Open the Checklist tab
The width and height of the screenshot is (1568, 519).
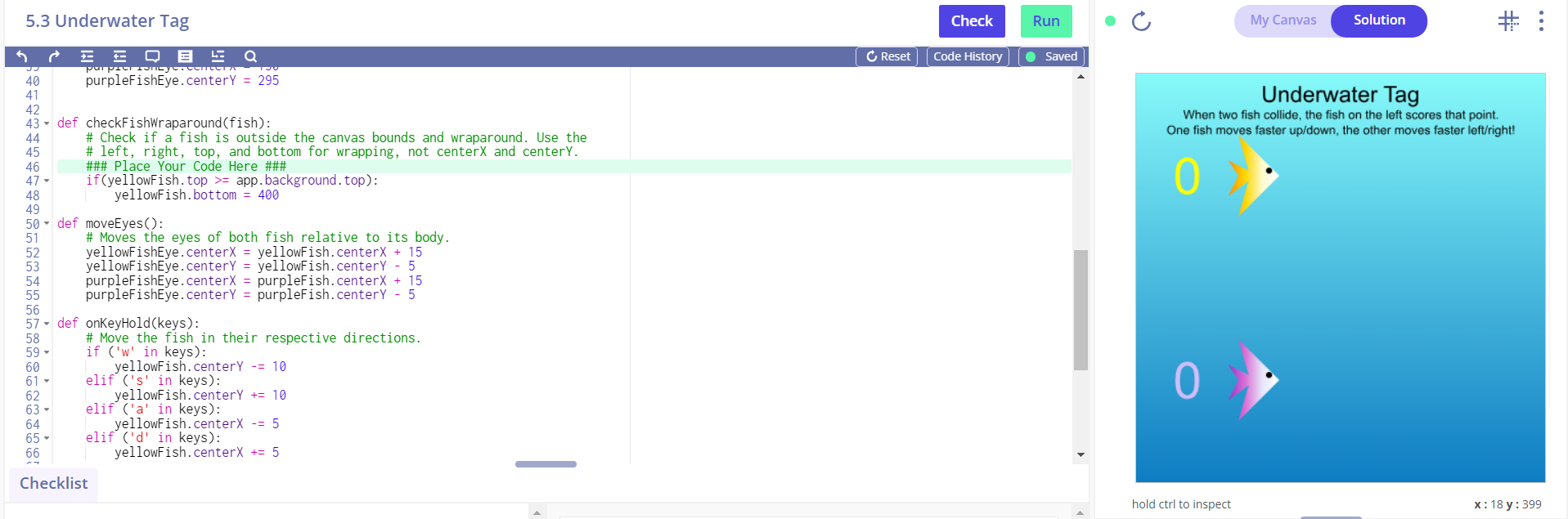coord(54,483)
